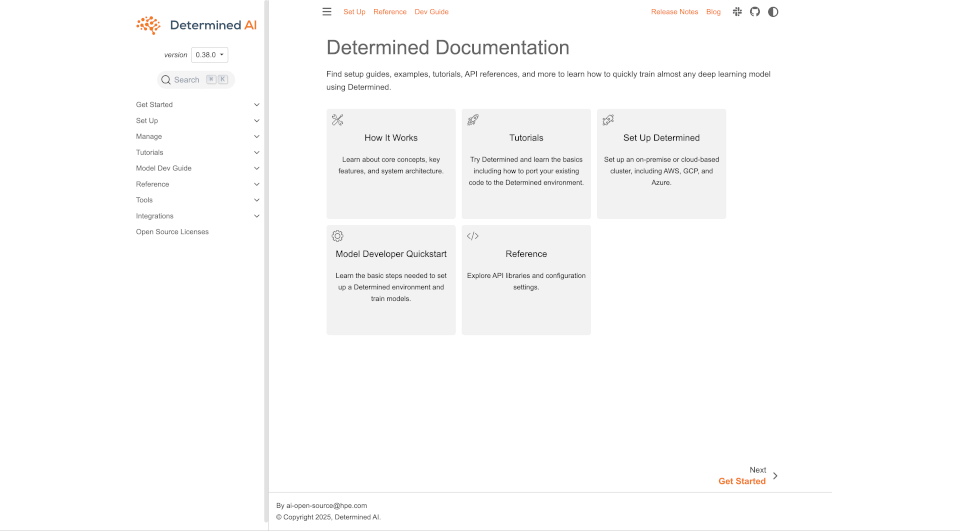Open the Set Up top navigation item
960x531 pixels.
click(x=354, y=12)
